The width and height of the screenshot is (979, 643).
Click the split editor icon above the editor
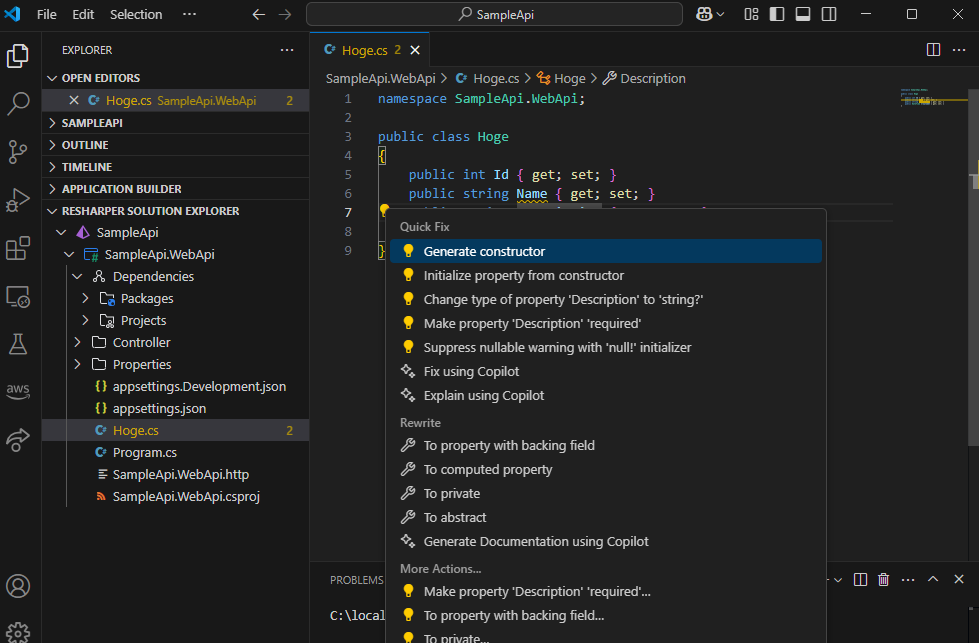point(933,48)
